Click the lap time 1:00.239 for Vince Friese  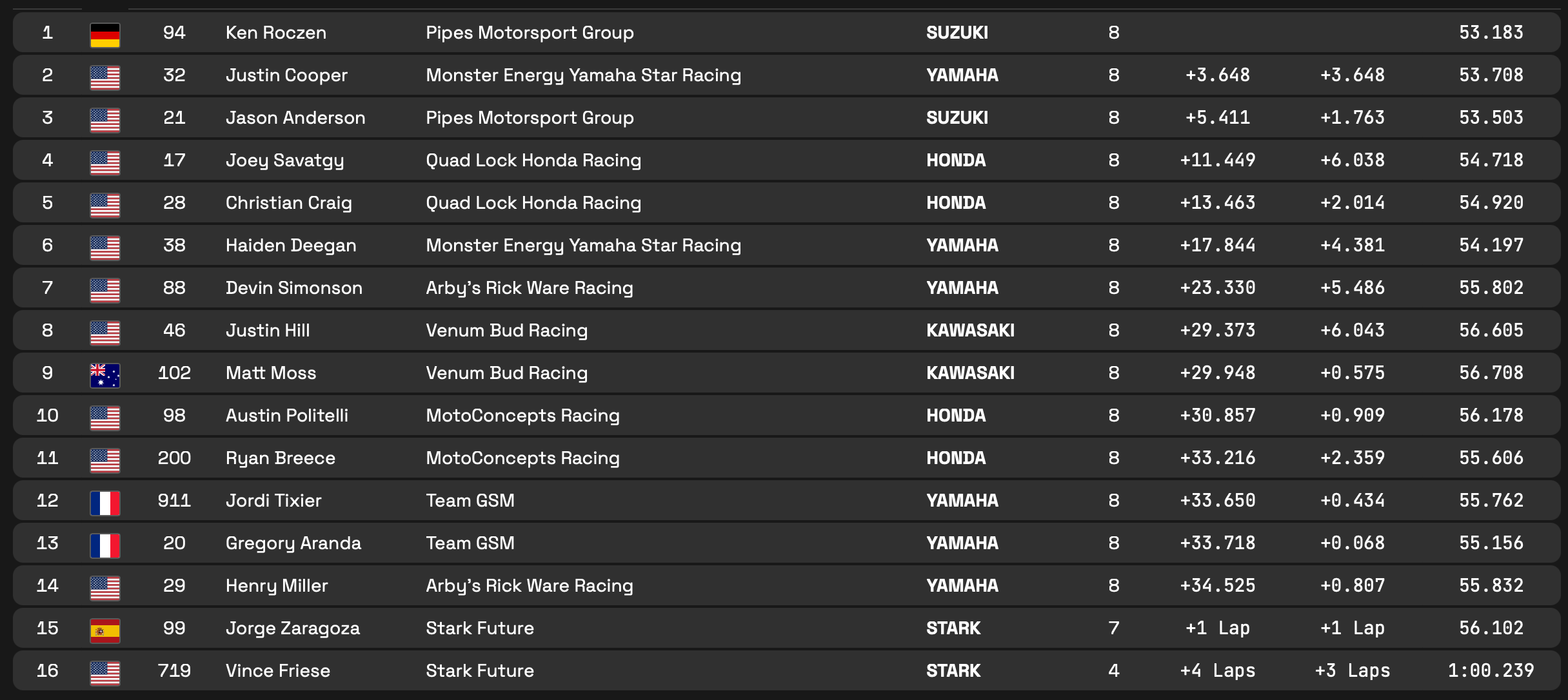pos(1491,670)
